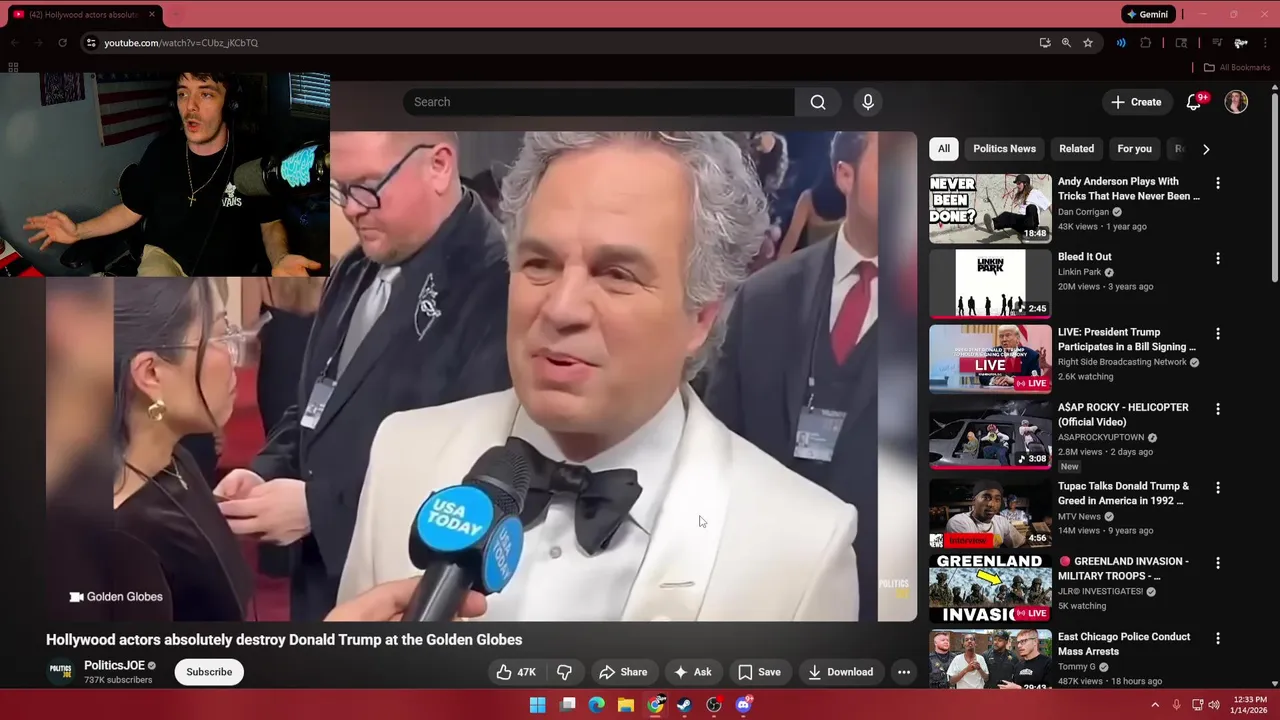
Task: Select the Politics News filter chip
Action: (x=1004, y=149)
